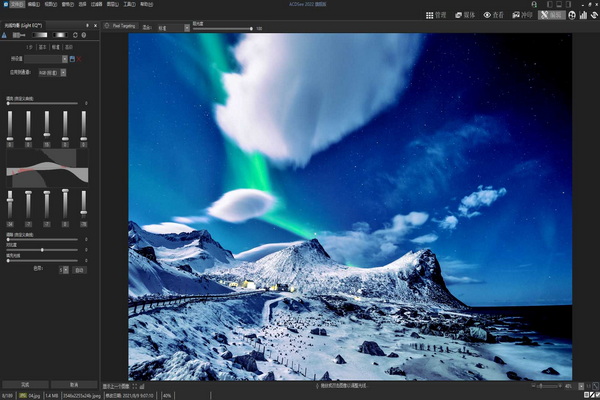Open the 预设值 preset dropdown
This screenshot has height=400, width=600.
point(46,59)
